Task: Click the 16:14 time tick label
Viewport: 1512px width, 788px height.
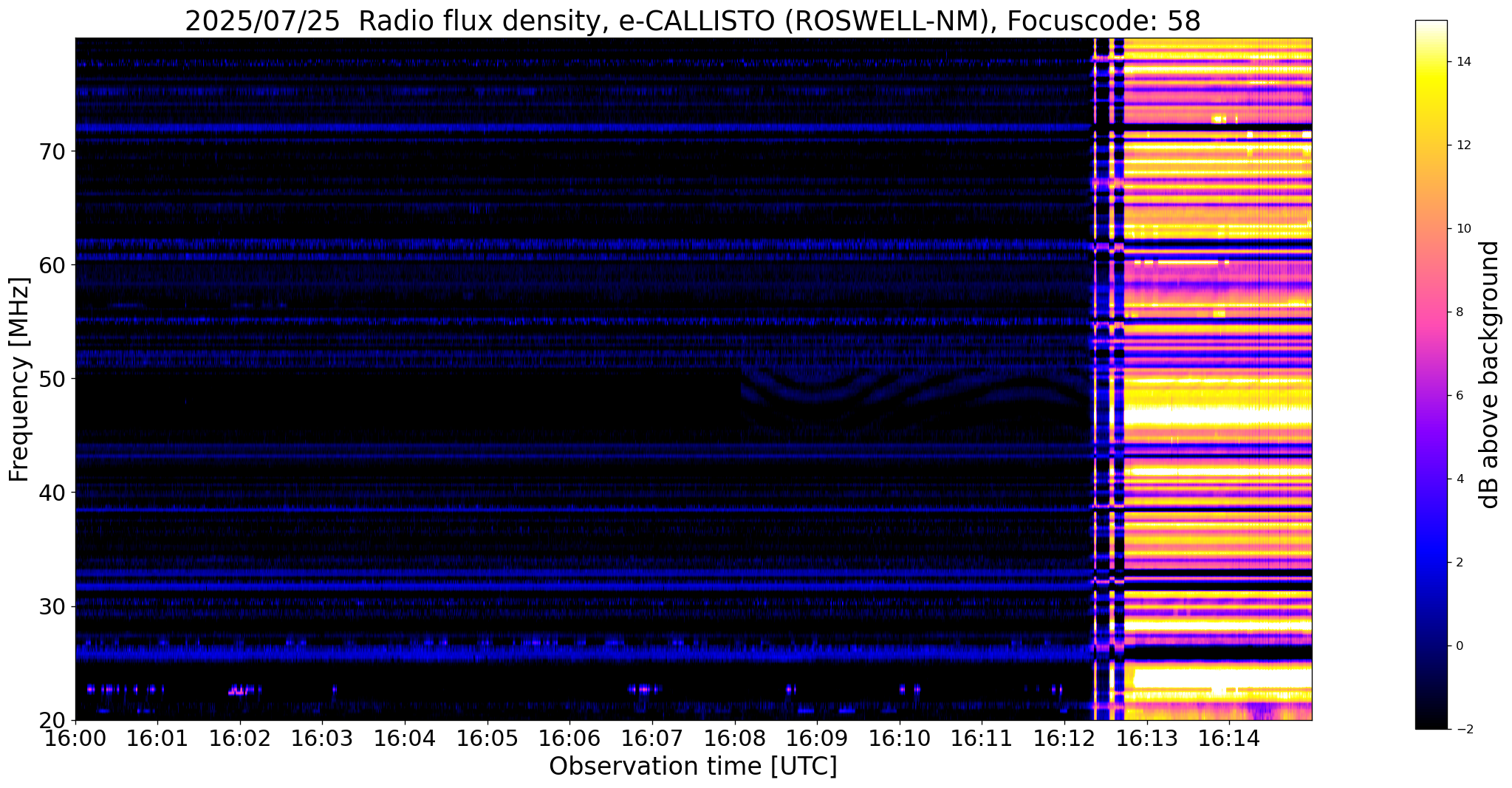Action: (x=1229, y=739)
